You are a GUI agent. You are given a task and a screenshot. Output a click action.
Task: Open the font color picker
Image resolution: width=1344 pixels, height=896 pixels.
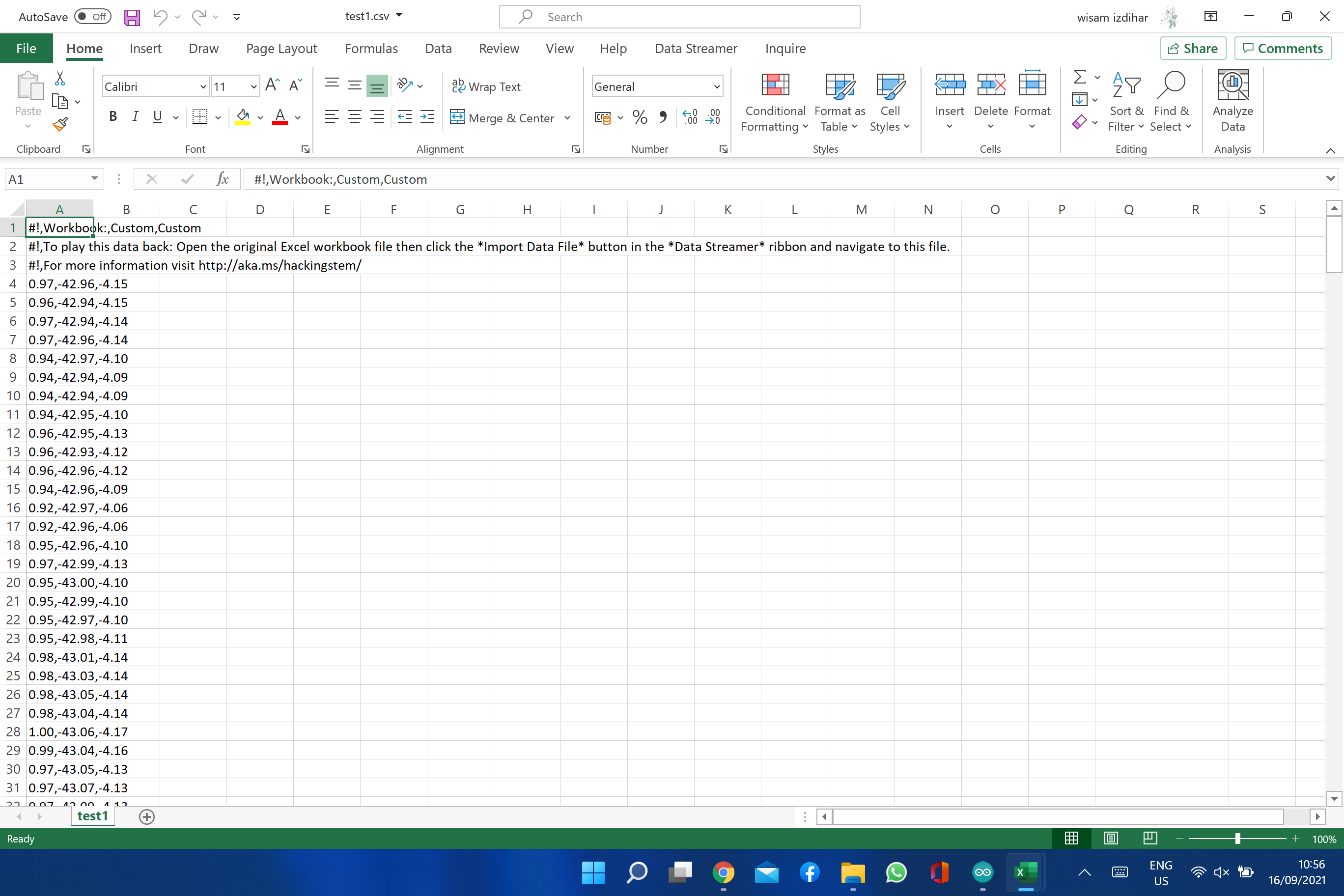point(297,116)
